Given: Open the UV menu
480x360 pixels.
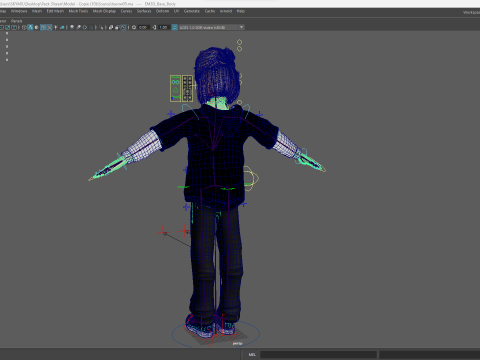Looking at the screenshot, I should point(176,11).
